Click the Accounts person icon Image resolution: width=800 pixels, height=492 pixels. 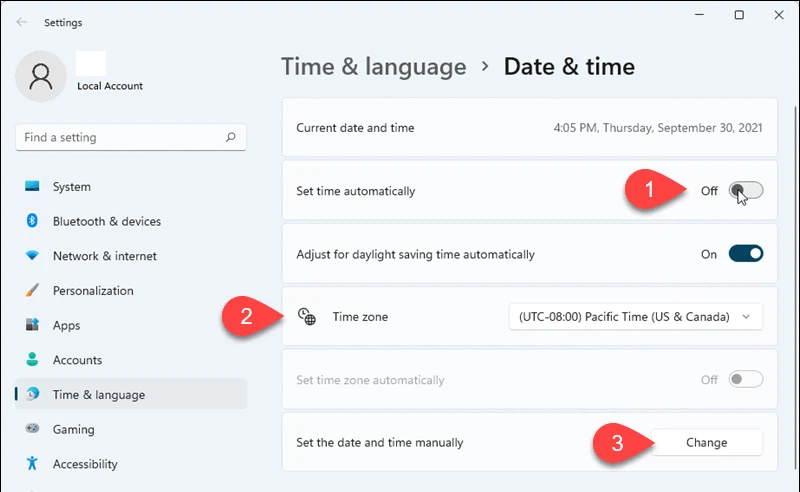[x=33, y=360]
